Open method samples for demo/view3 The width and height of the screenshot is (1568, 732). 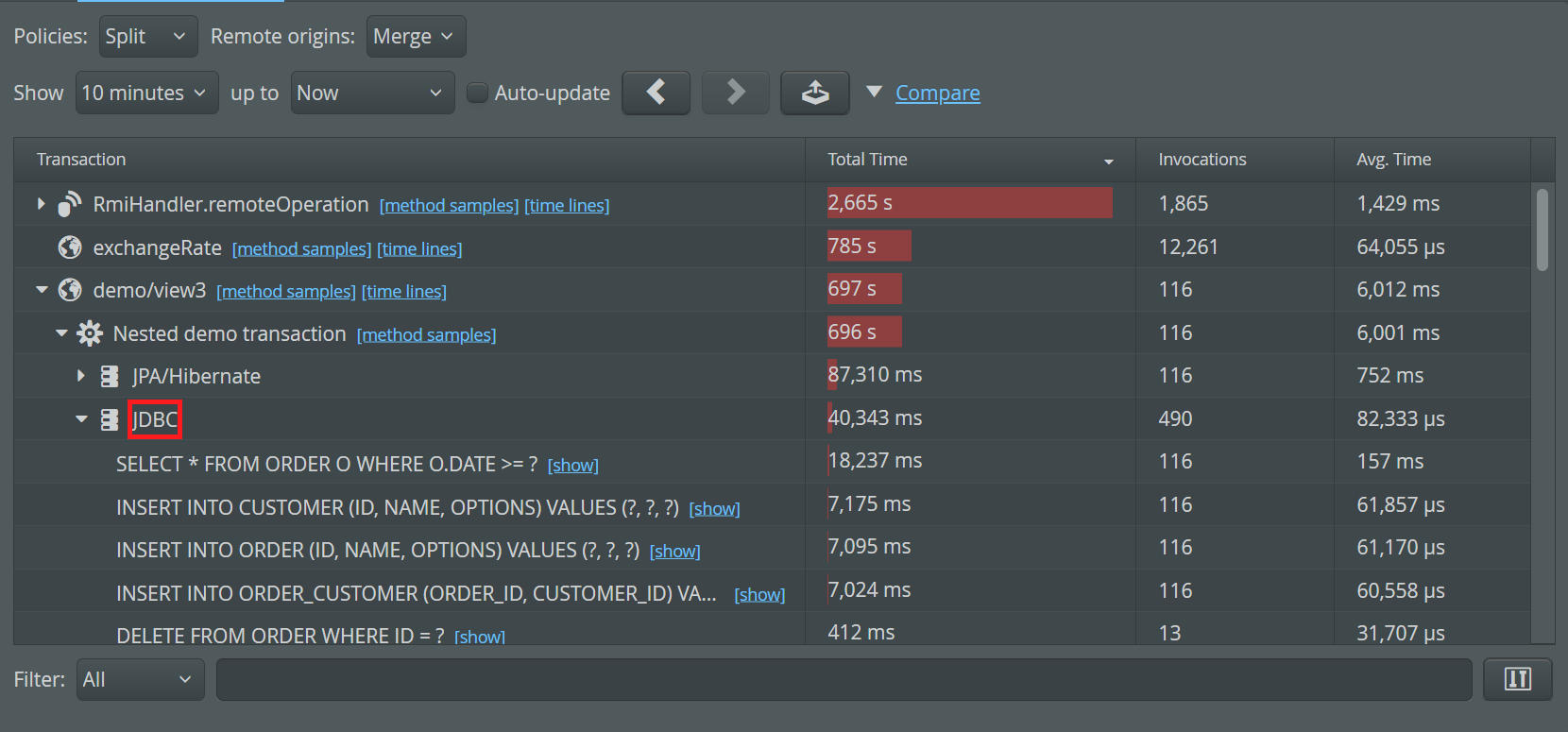286,291
